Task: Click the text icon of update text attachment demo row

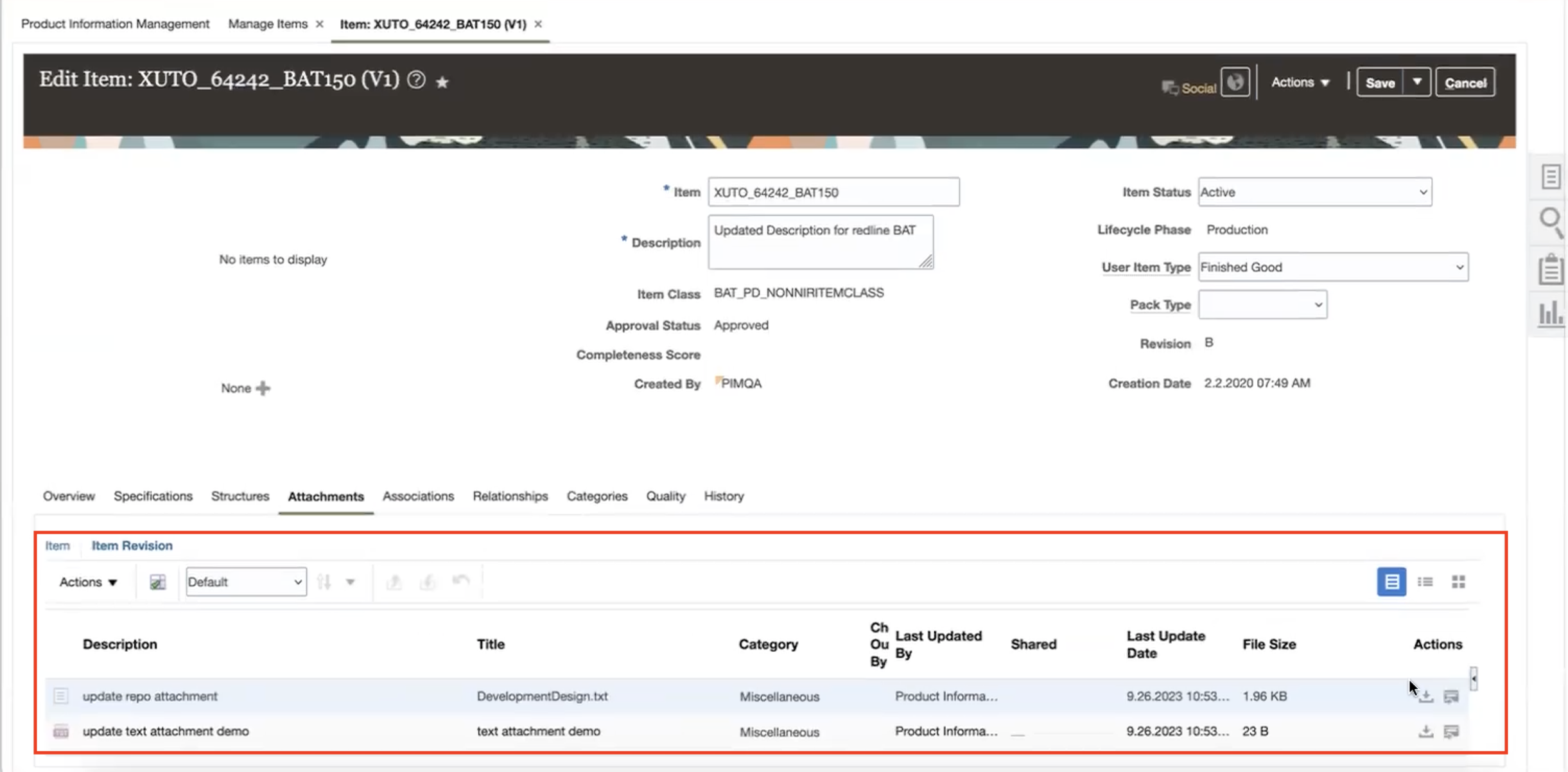Action: (60, 732)
